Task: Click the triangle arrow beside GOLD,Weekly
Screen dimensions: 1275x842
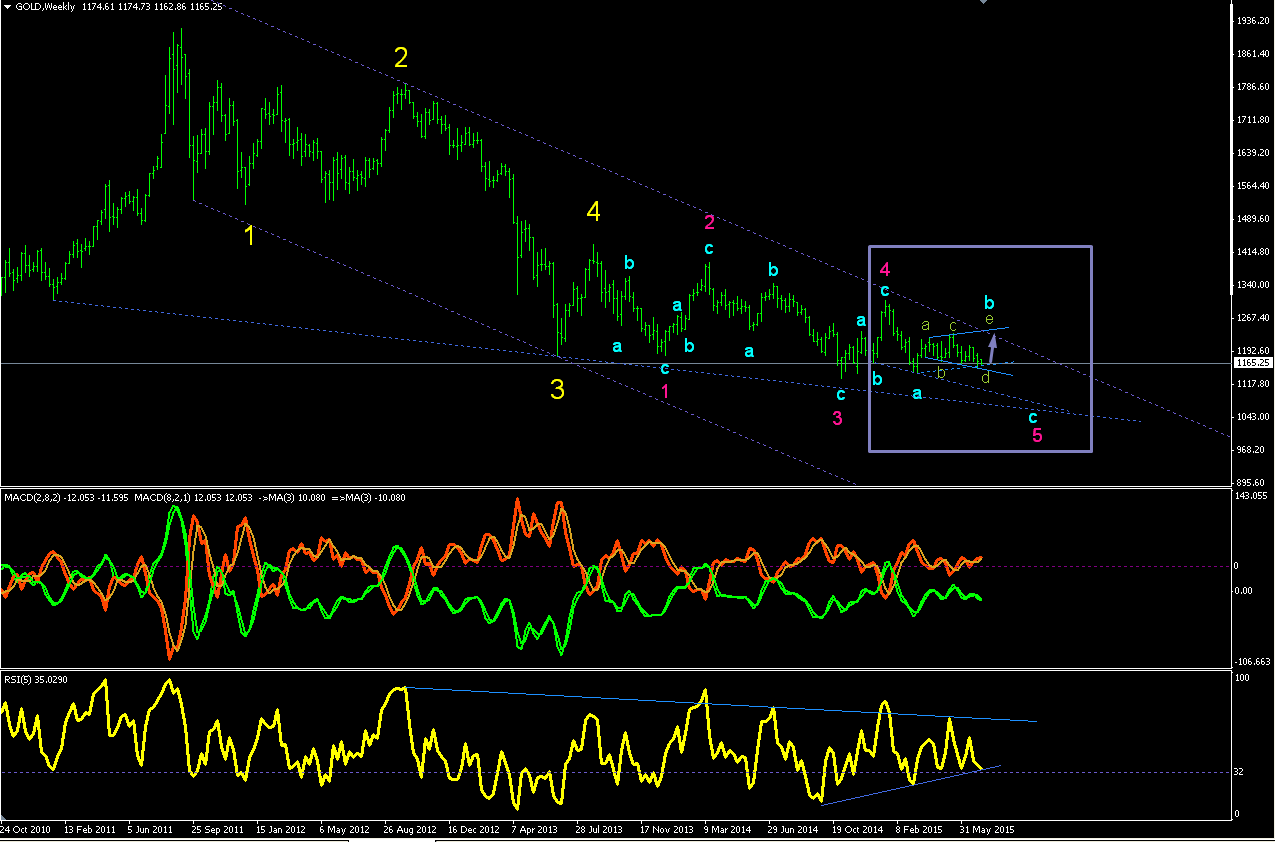Action: (x=7, y=7)
